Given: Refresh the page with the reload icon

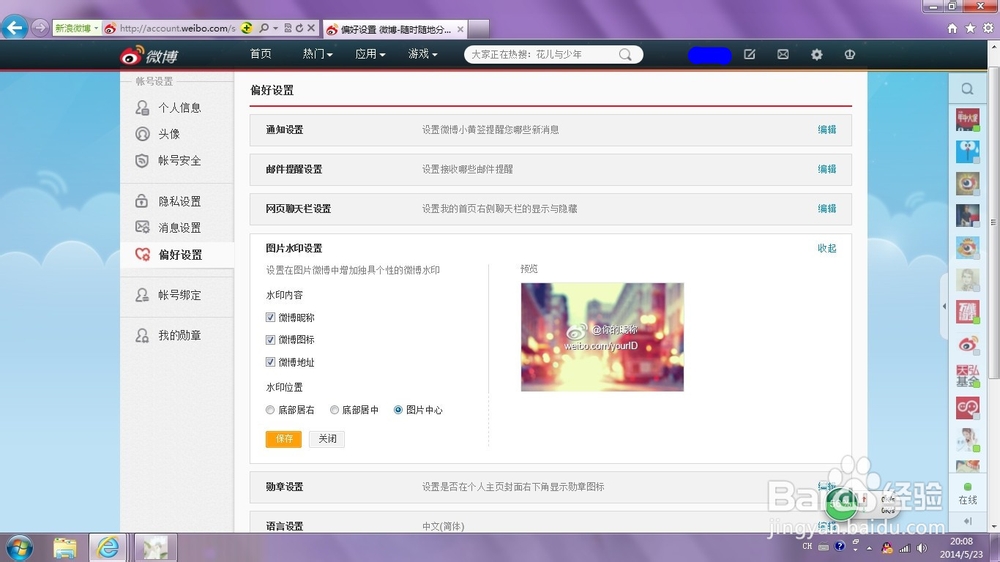Looking at the screenshot, I should coord(299,28).
